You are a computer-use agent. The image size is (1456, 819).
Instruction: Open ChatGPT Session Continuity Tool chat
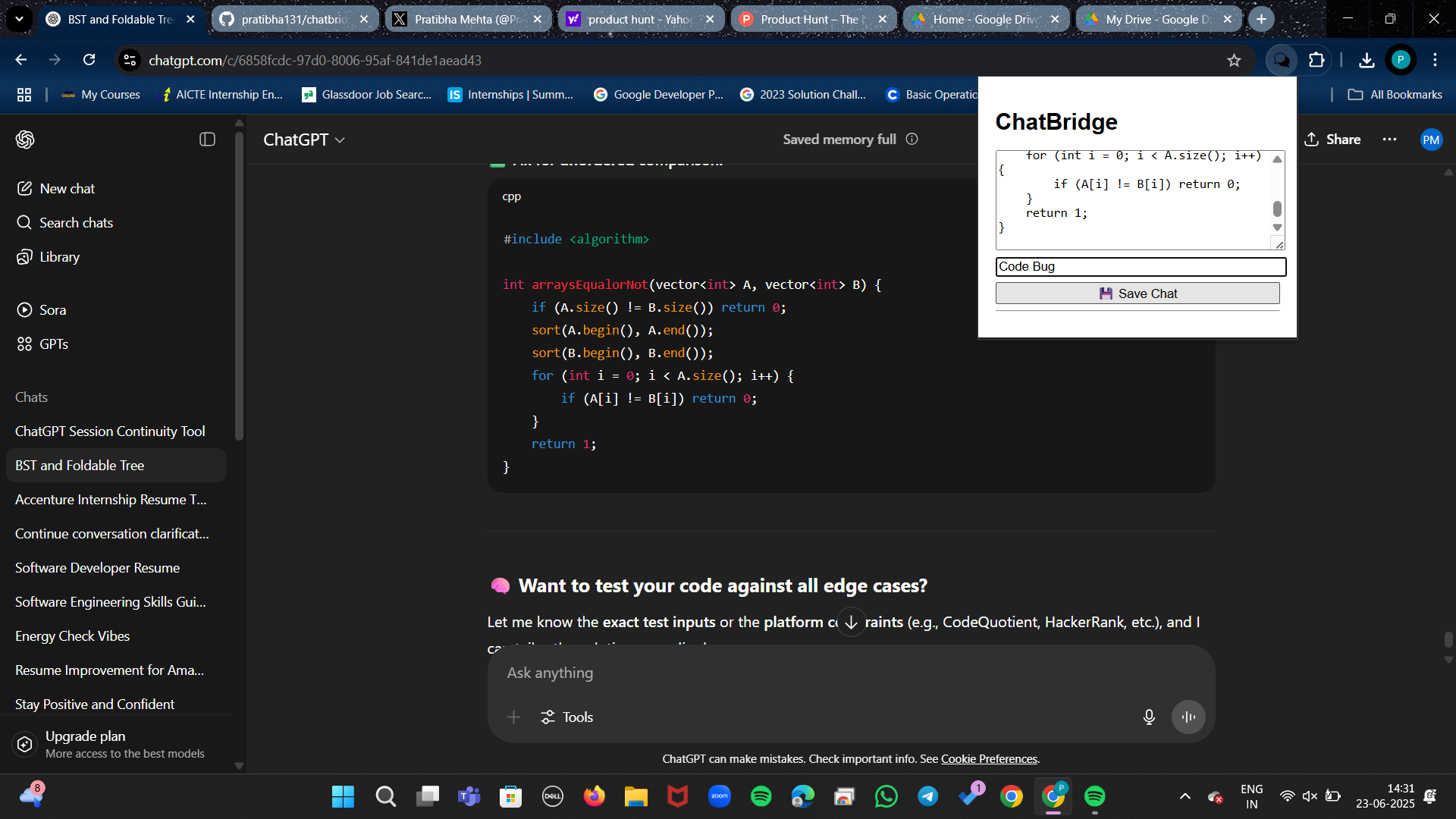coord(117,431)
